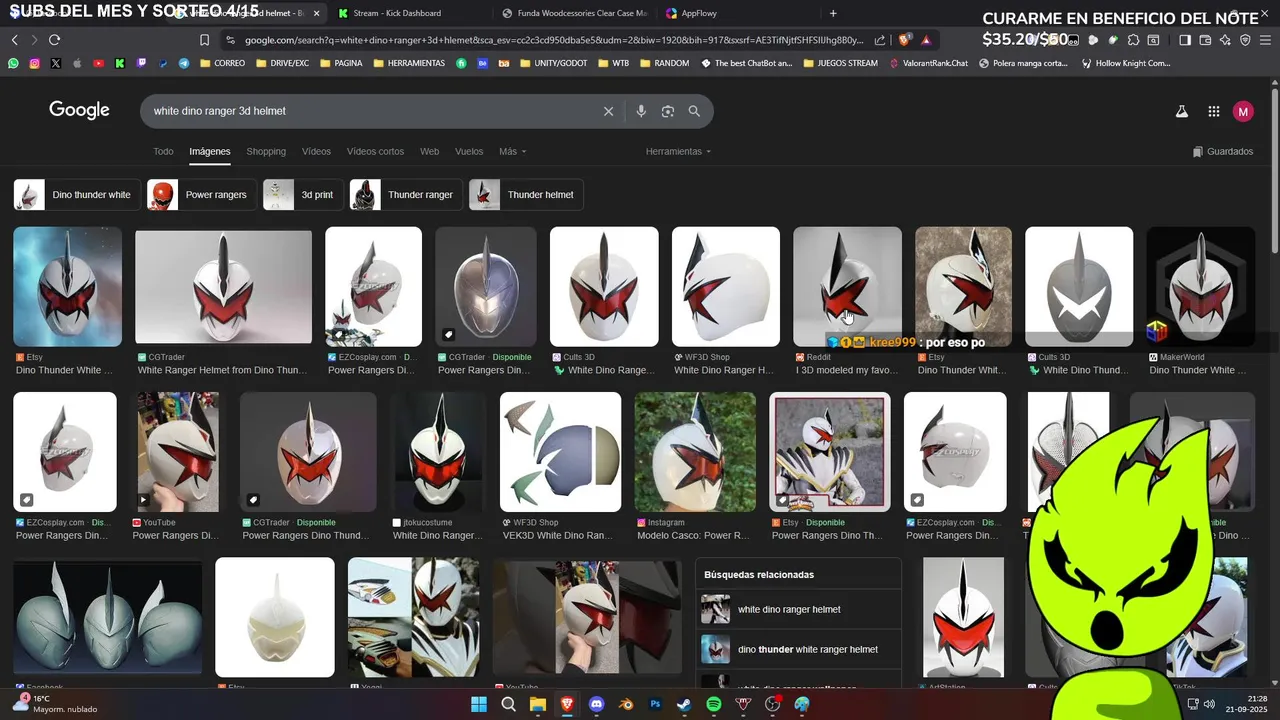Open the CORREO bookmarks folder
Screen dimensions: 1280x720
[x=222, y=63]
